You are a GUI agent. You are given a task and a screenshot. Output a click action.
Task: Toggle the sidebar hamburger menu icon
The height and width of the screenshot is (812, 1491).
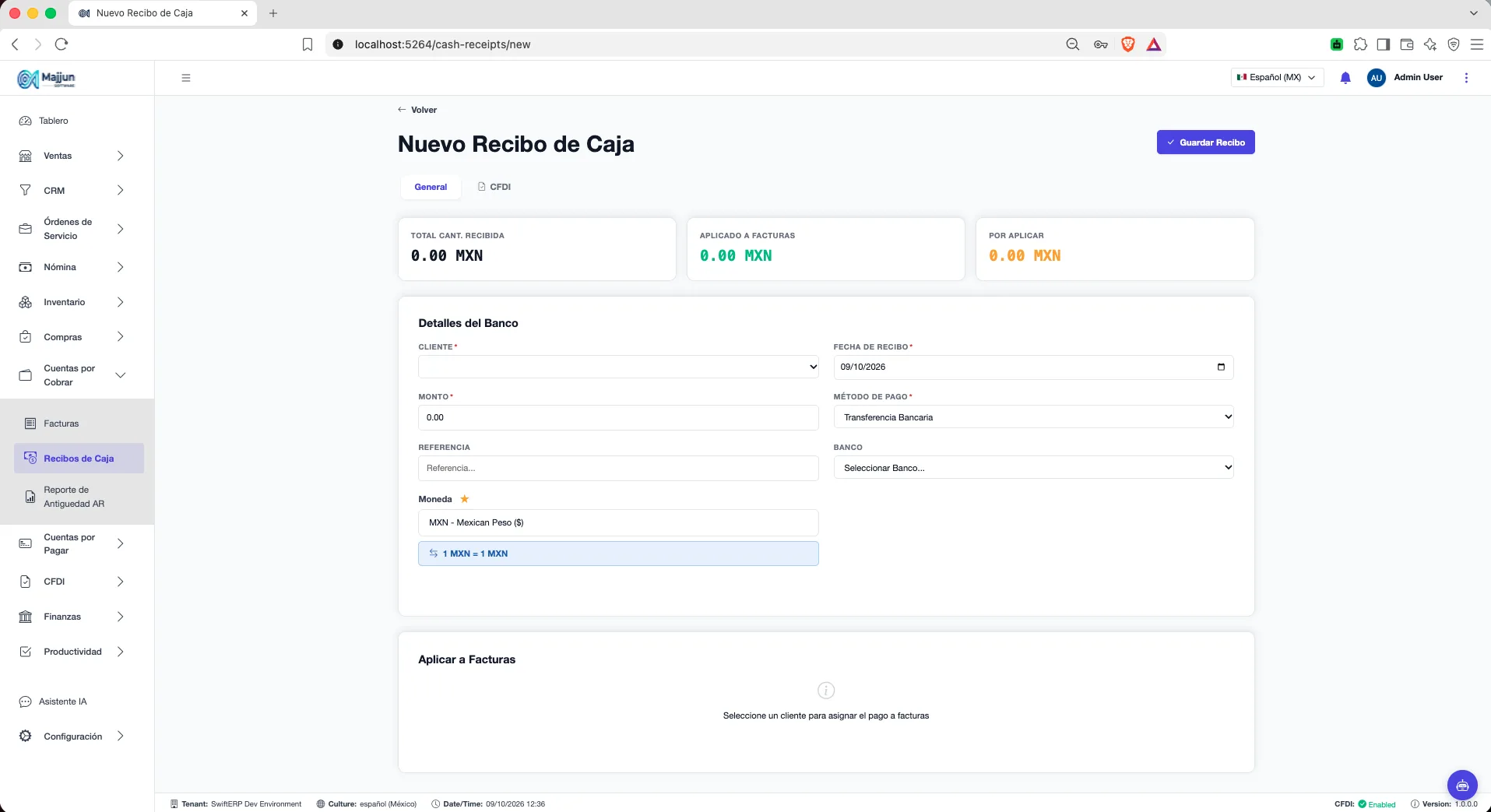[x=186, y=78]
